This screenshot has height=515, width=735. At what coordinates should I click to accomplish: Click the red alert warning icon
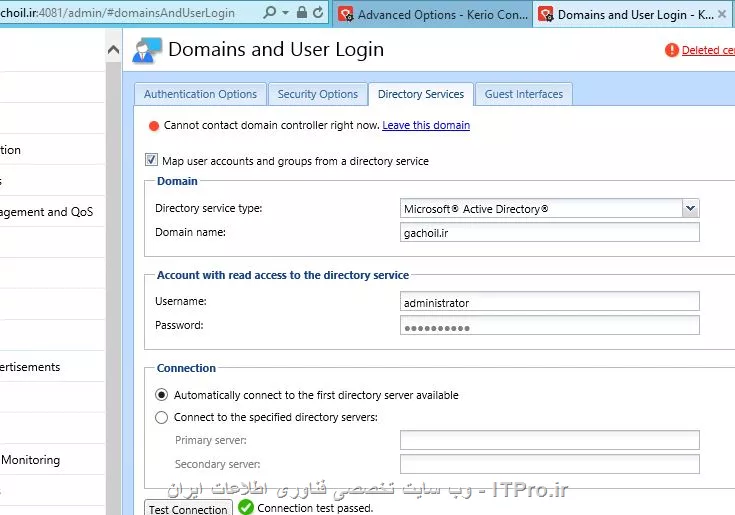672,50
